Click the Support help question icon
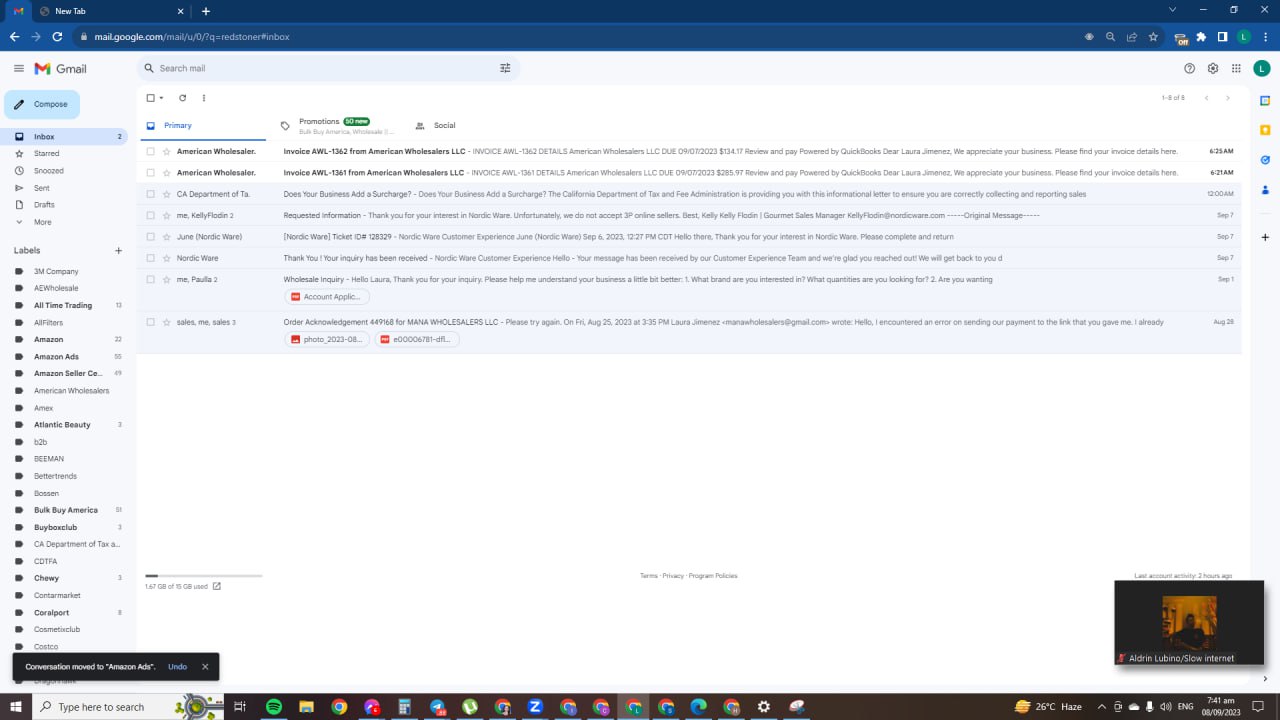 [x=1189, y=68]
